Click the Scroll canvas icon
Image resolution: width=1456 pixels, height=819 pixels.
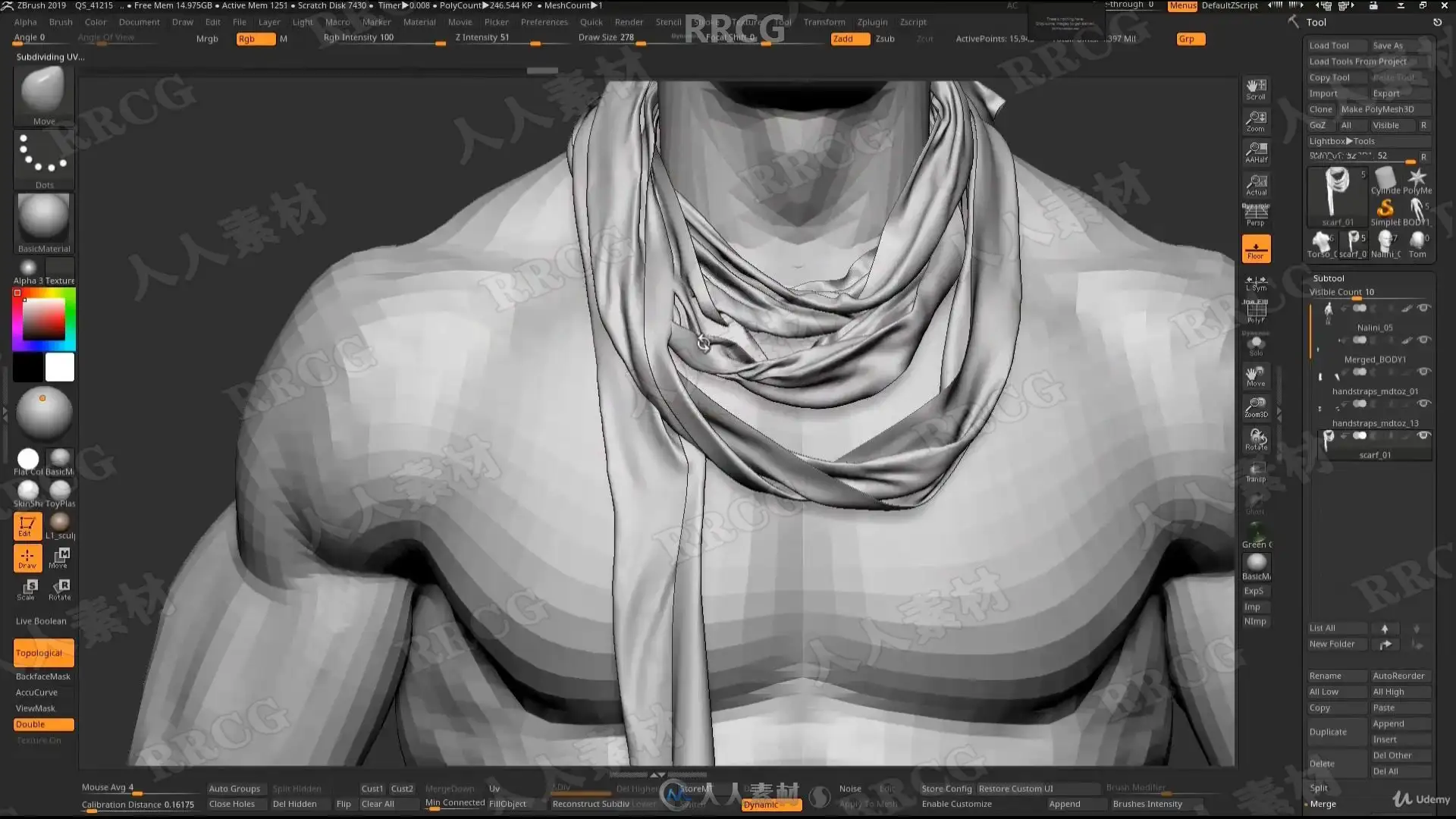click(1256, 89)
